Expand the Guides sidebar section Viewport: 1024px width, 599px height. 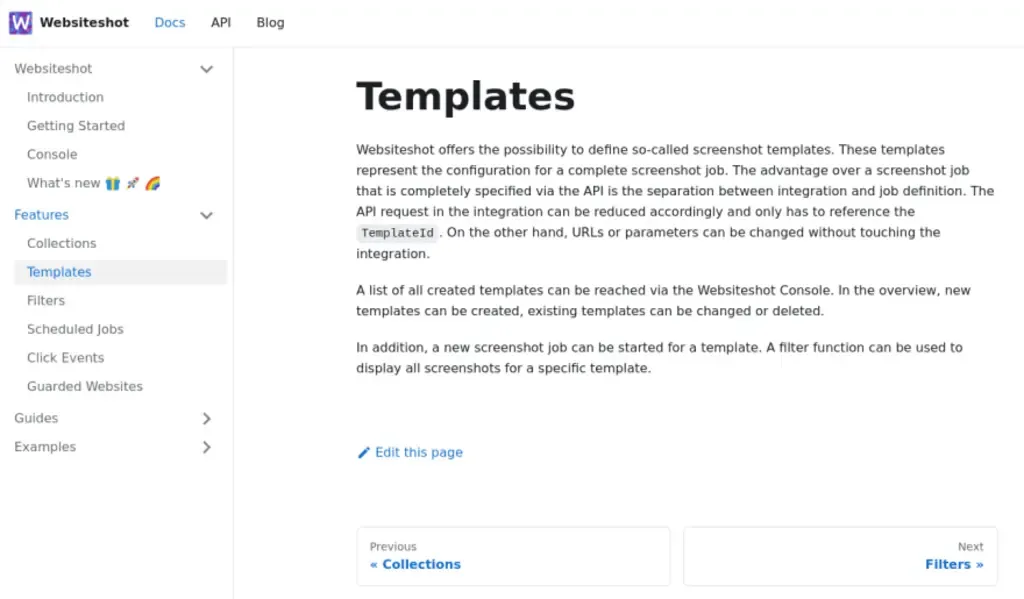pyautogui.click(x=207, y=419)
